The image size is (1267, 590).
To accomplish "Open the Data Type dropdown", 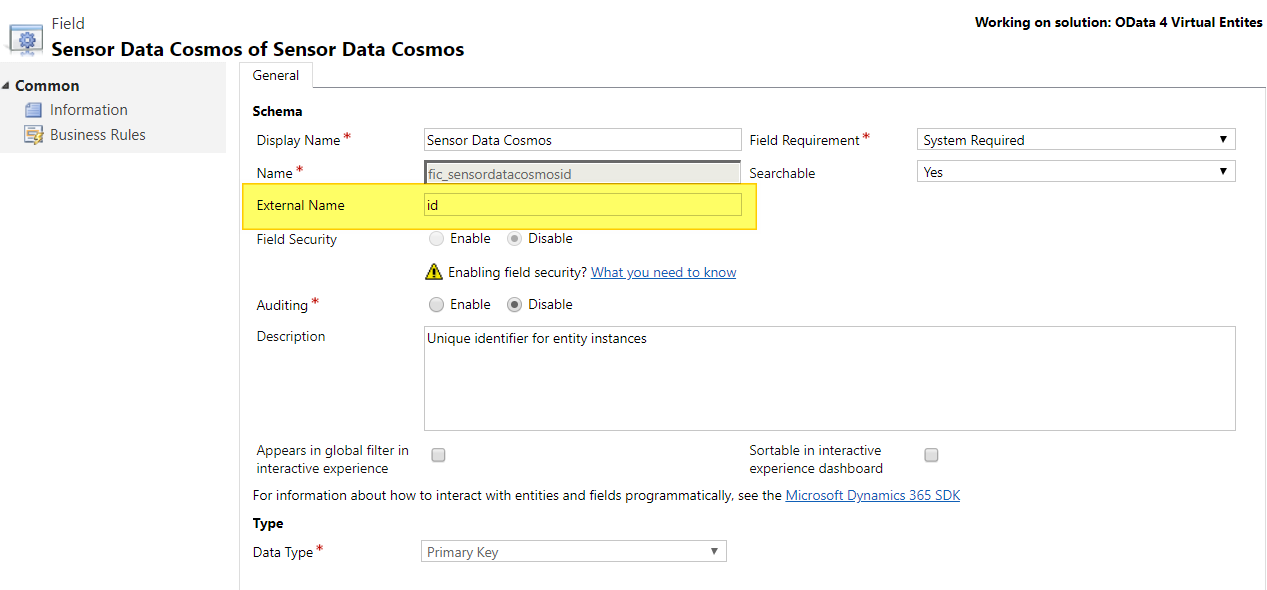I will (x=574, y=552).
